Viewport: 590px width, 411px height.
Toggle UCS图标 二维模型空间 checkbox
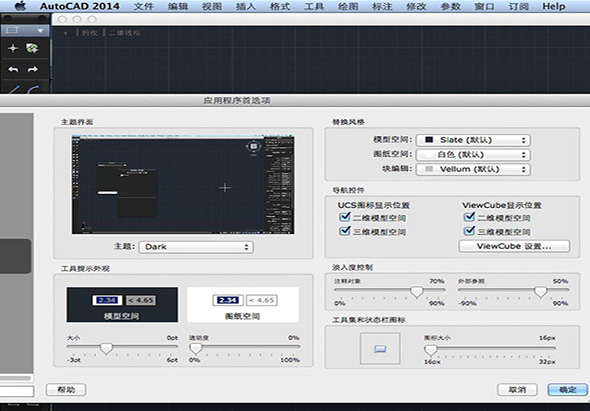click(x=345, y=217)
